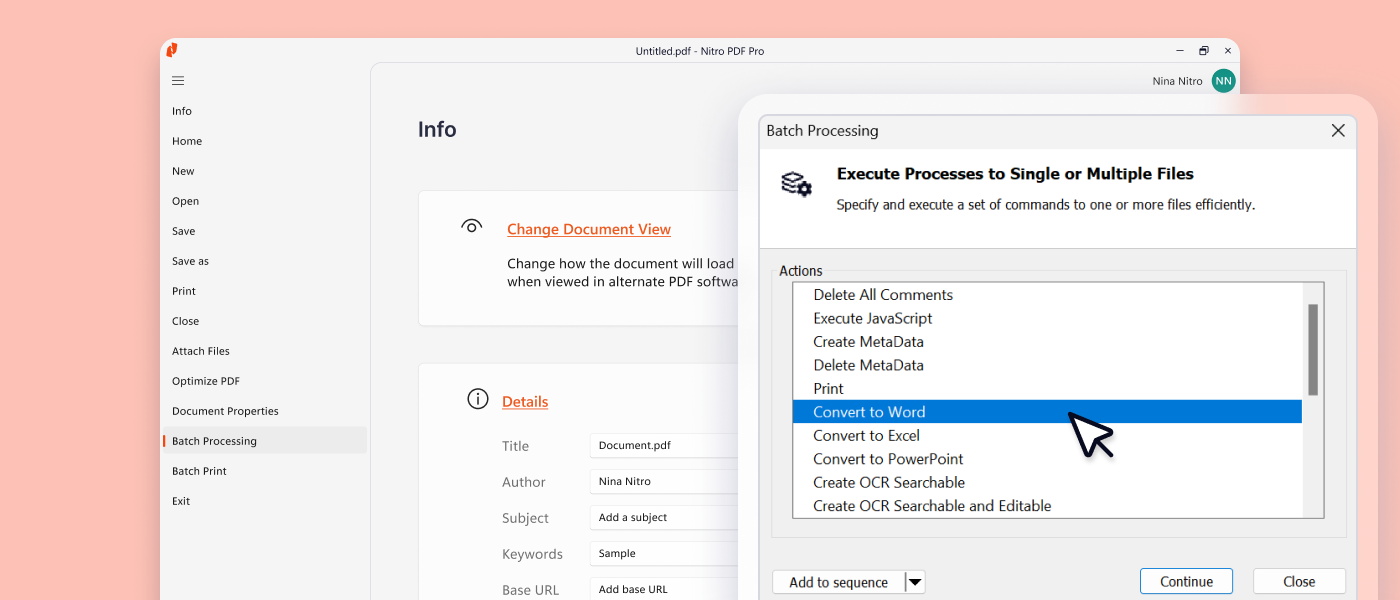Close the Batch Processing dialog
The image size is (1400, 600).
coord(1338,130)
